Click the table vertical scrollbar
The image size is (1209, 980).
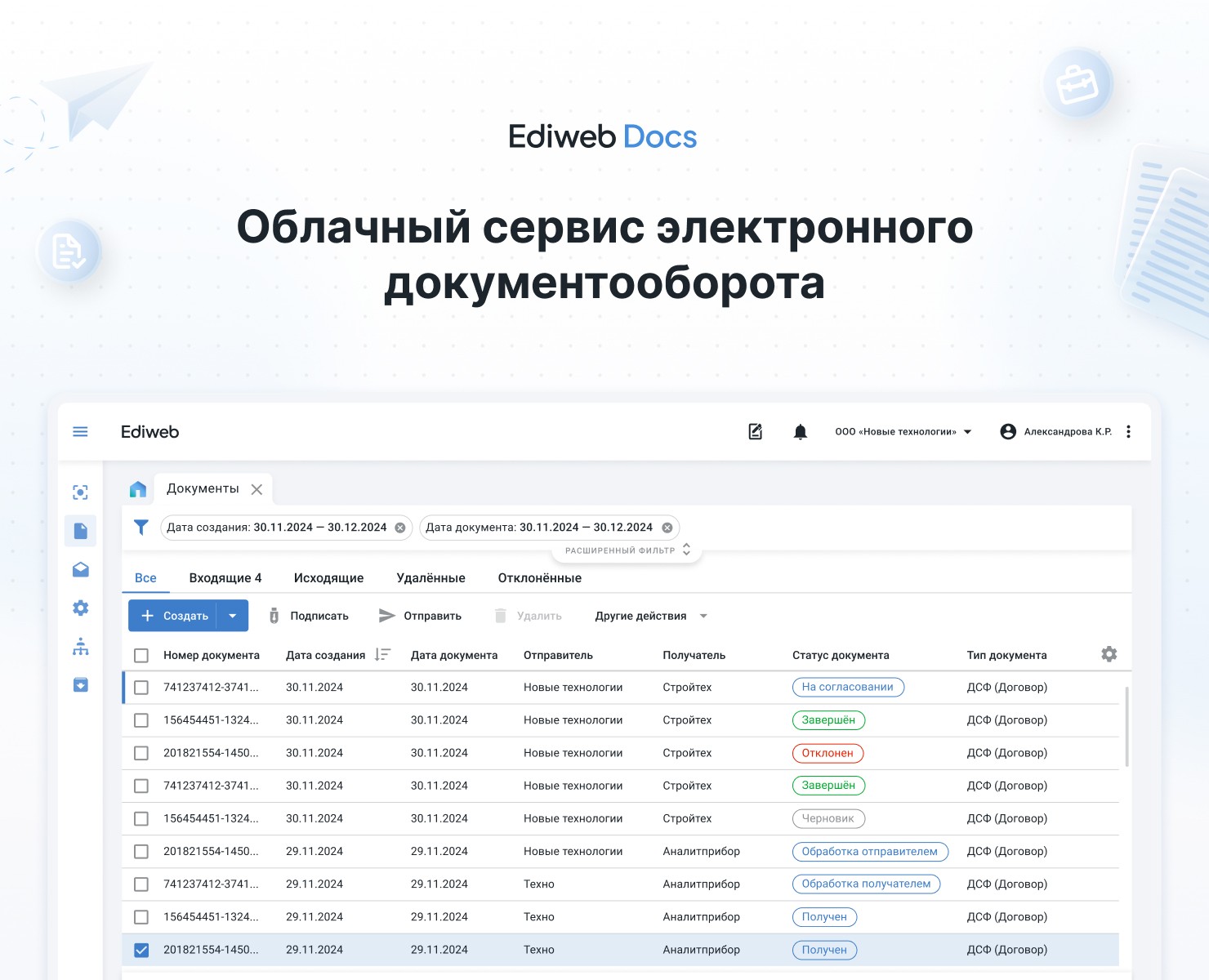[x=1127, y=726]
